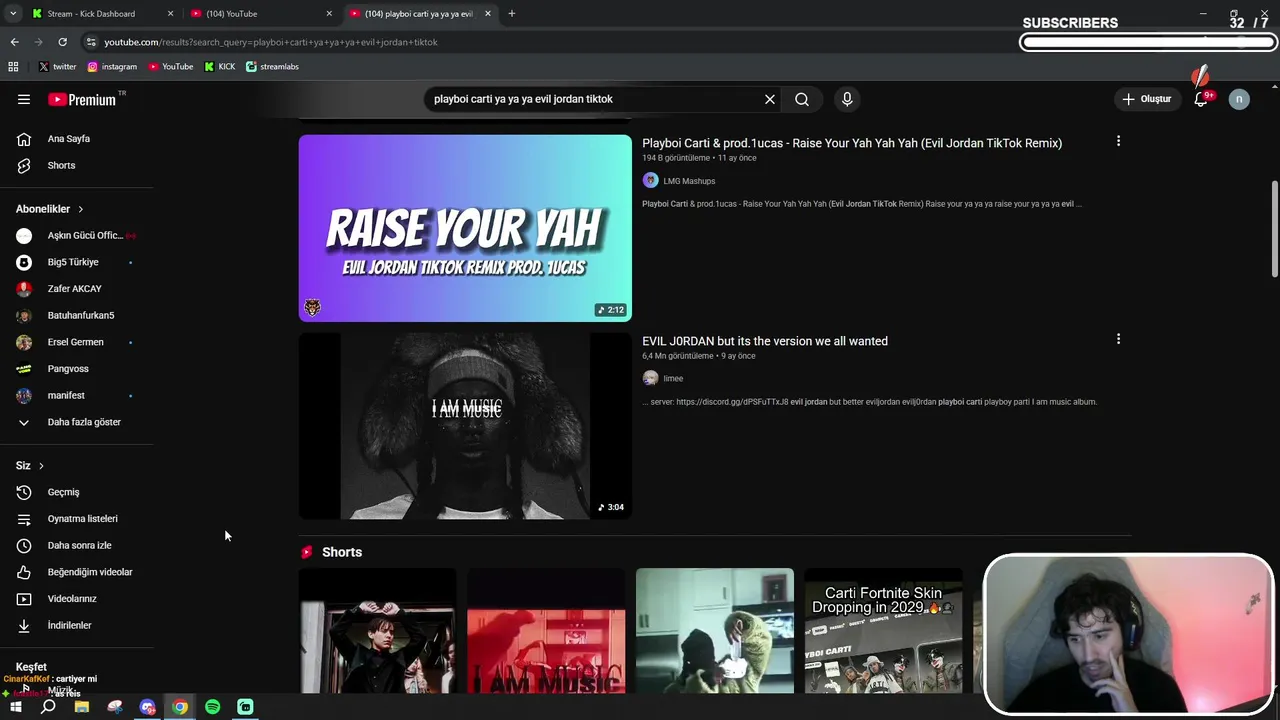Clear the search box with X icon
This screenshot has width=1280, height=720.
coord(770,99)
